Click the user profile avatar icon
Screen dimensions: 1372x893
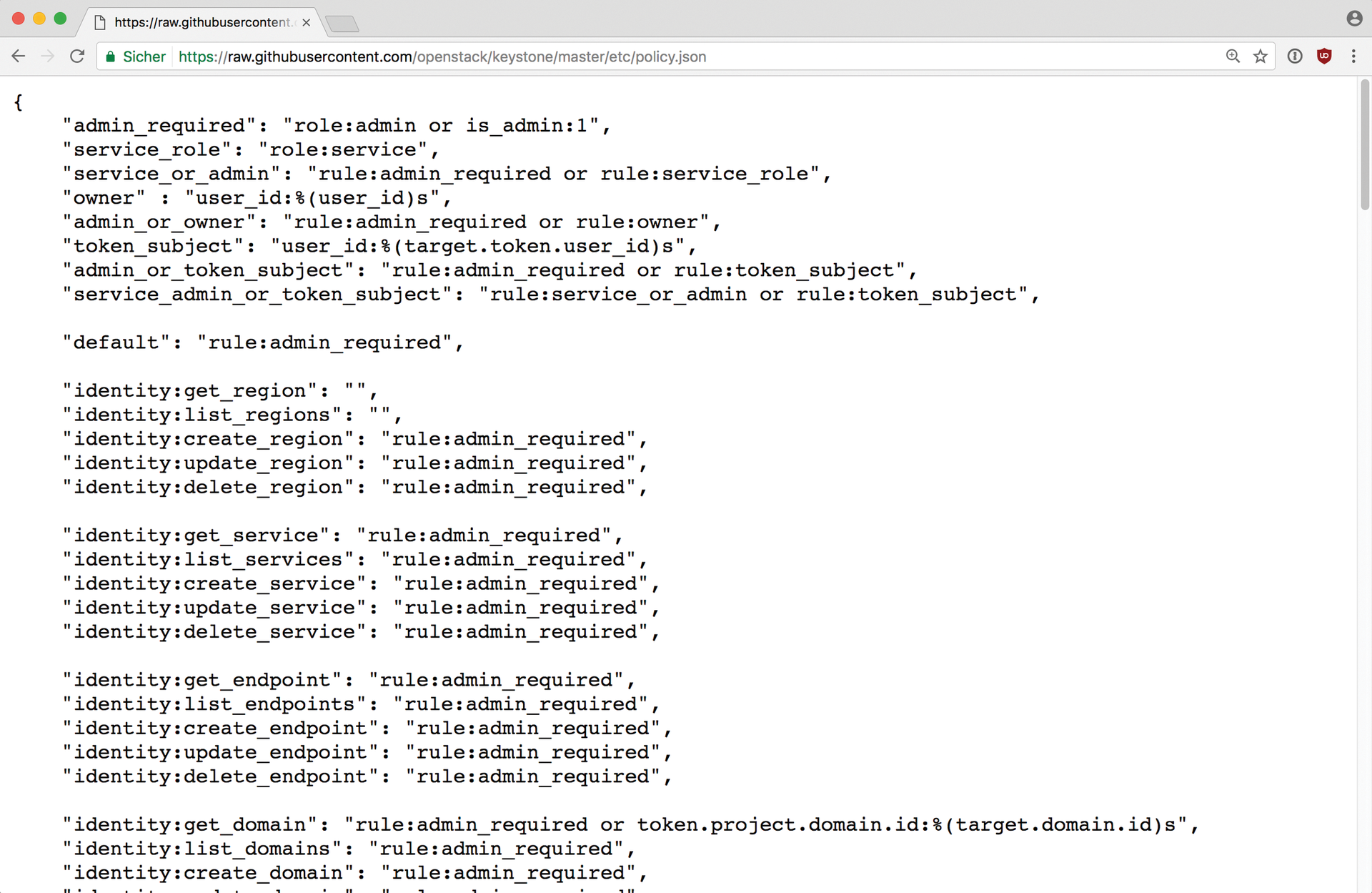pyautogui.click(x=1354, y=19)
